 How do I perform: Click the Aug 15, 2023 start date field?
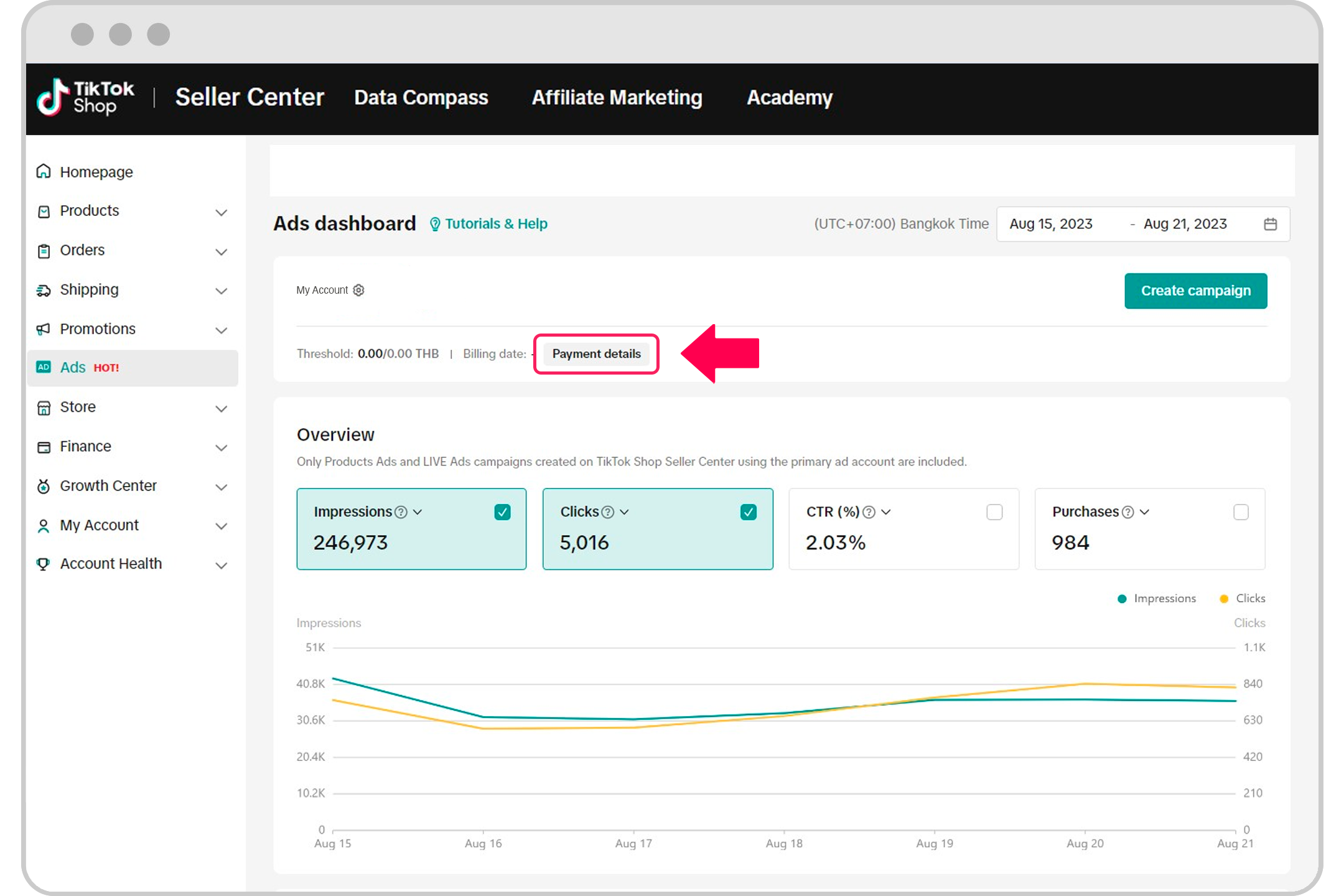[1052, 224]
